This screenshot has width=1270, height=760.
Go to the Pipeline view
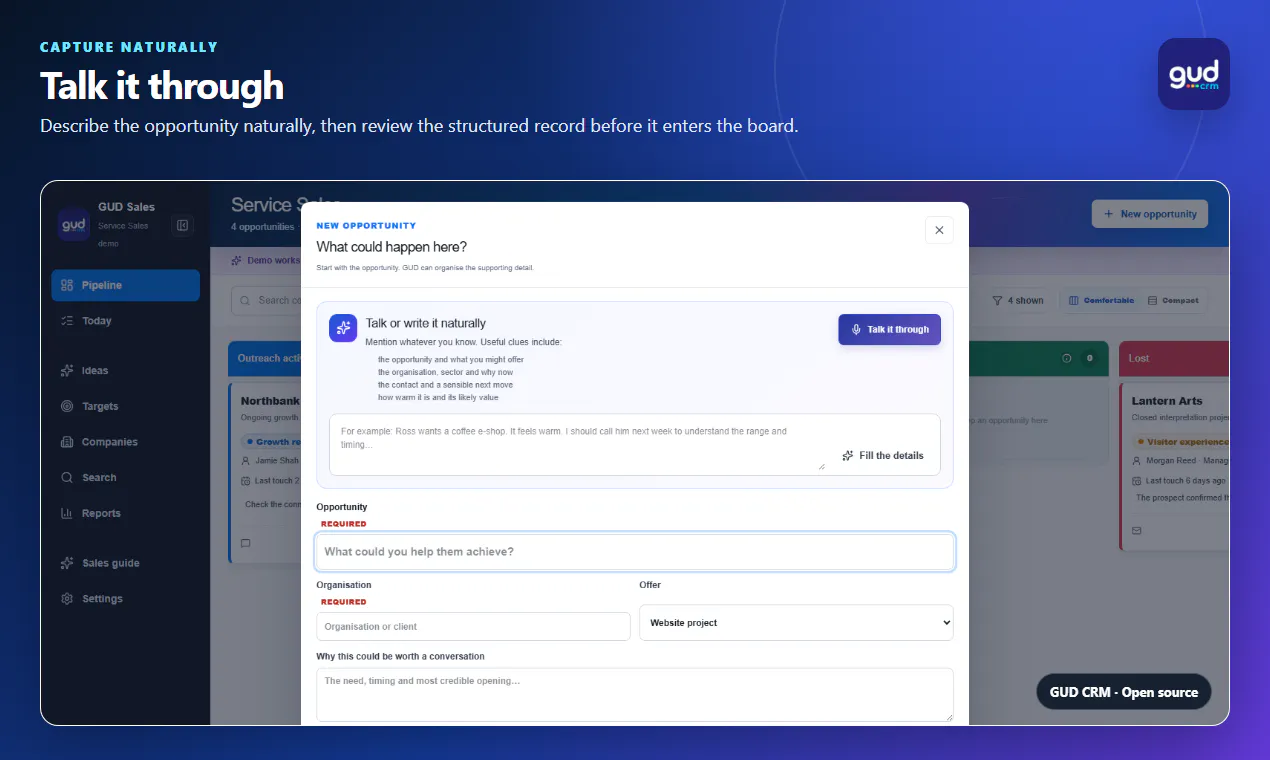pos(126,285)
